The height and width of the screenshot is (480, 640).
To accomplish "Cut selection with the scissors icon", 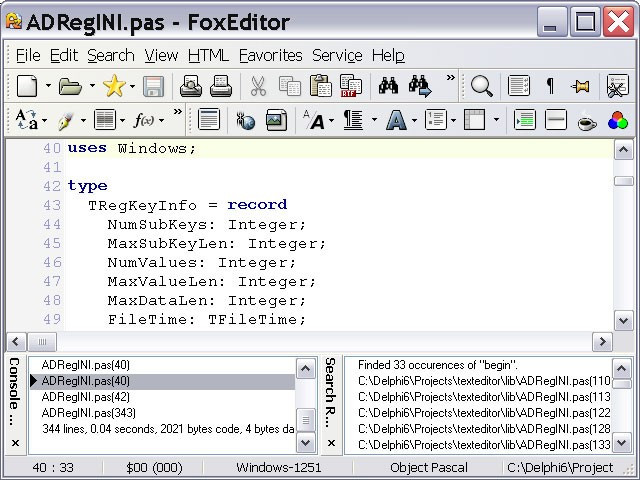I will [258, 86].
